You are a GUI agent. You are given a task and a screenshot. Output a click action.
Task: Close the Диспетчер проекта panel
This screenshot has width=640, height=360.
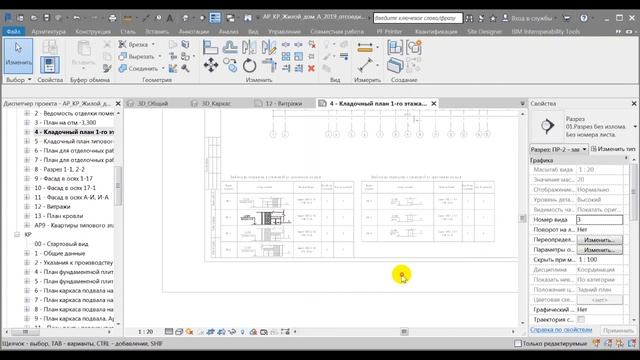(118, 104)
